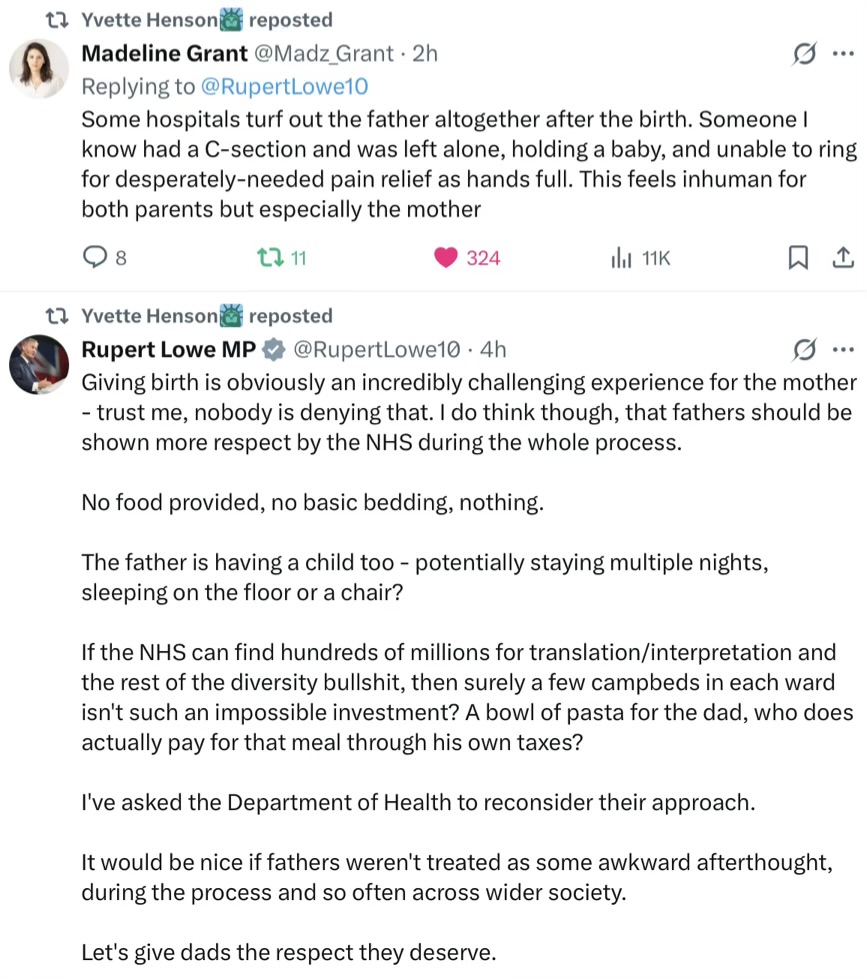Viewport: 867px width, 979px height.
Task: Click Rupert Lowe's verified badge
Action: tap(272, 349)
